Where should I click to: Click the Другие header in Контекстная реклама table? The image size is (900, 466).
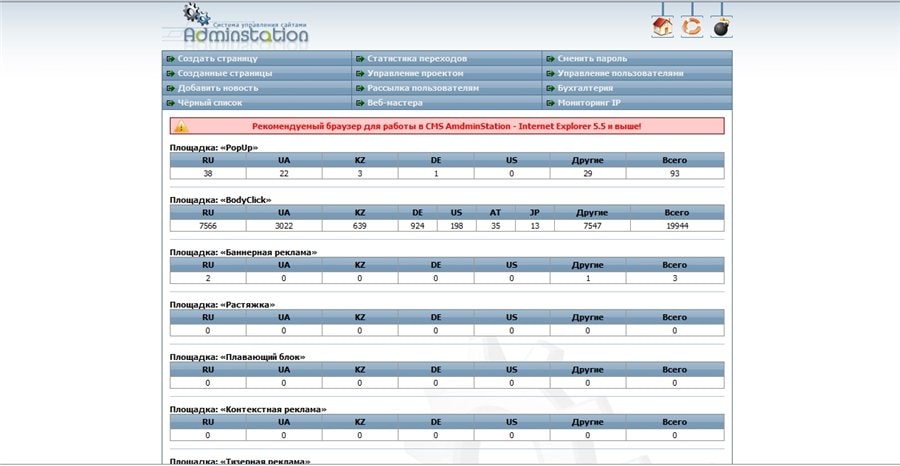tap(588, 422)
